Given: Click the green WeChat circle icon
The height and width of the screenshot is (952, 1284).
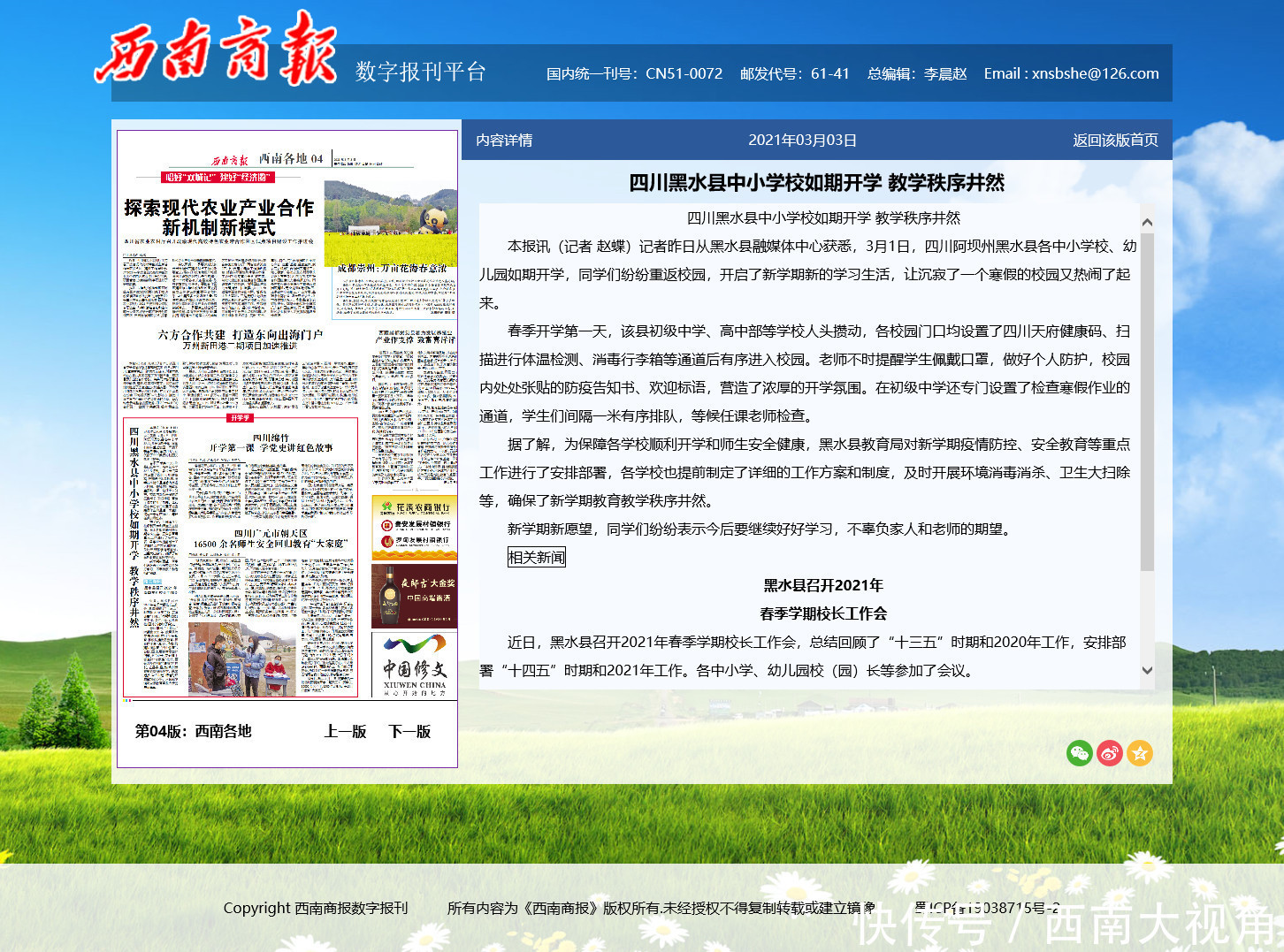Looking at the screenshot, I should [1080, 753].
